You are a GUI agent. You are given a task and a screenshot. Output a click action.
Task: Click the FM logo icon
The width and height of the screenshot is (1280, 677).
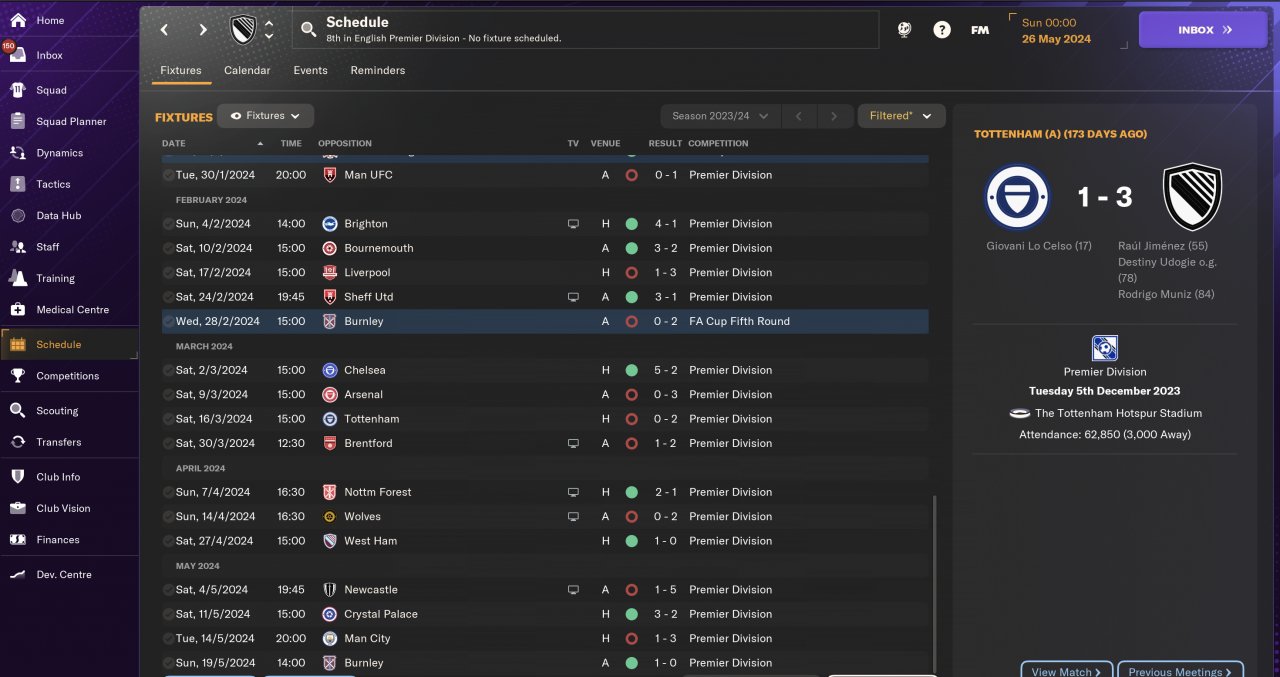click(980, 30)
